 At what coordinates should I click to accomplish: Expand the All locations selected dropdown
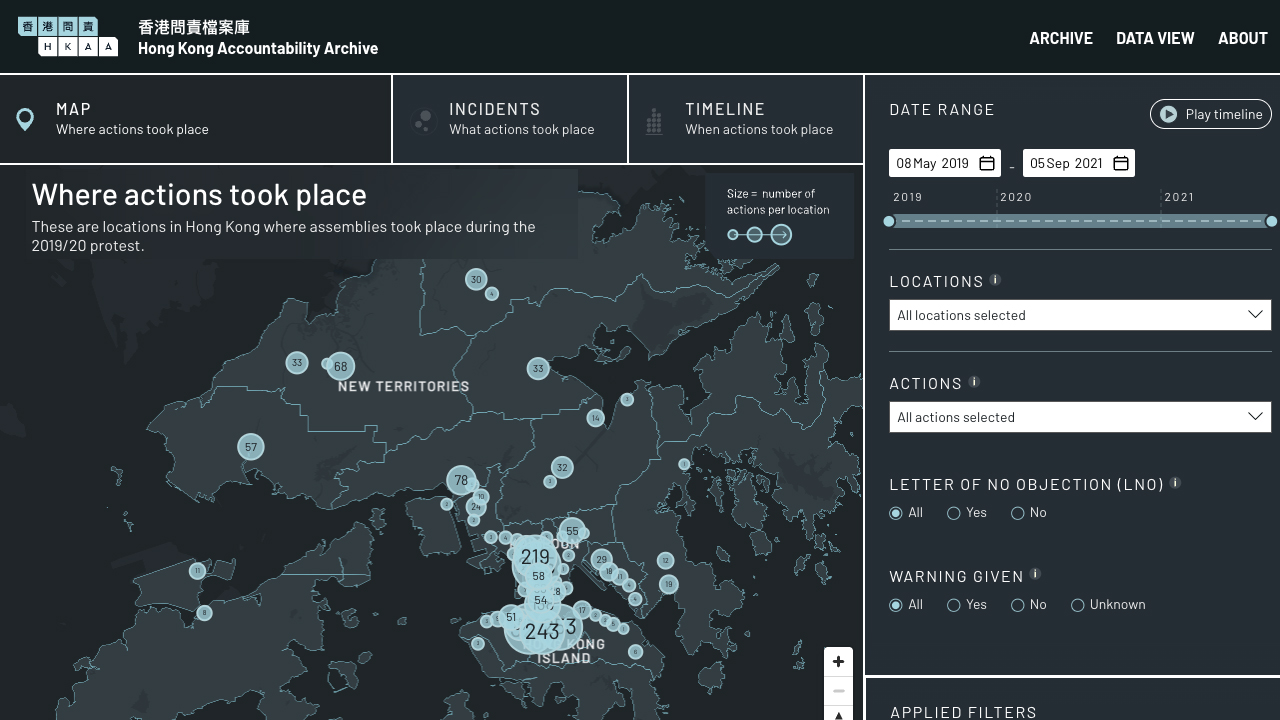(1080, 315)
